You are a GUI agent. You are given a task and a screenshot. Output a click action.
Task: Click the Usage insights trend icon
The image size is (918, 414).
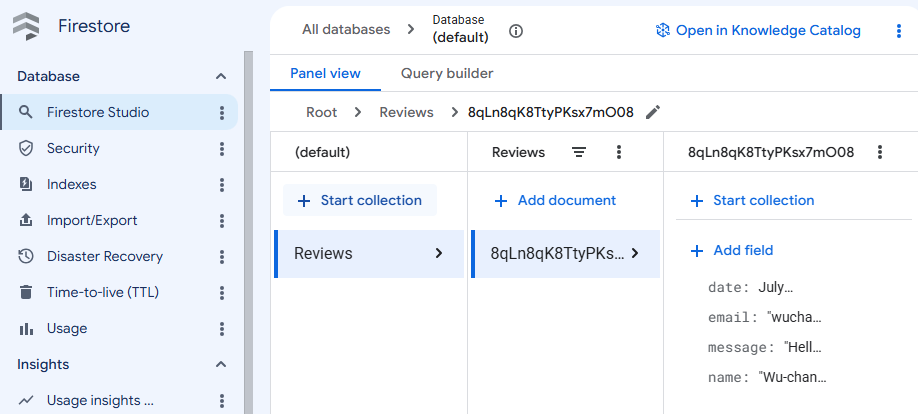tap(26, 401)
